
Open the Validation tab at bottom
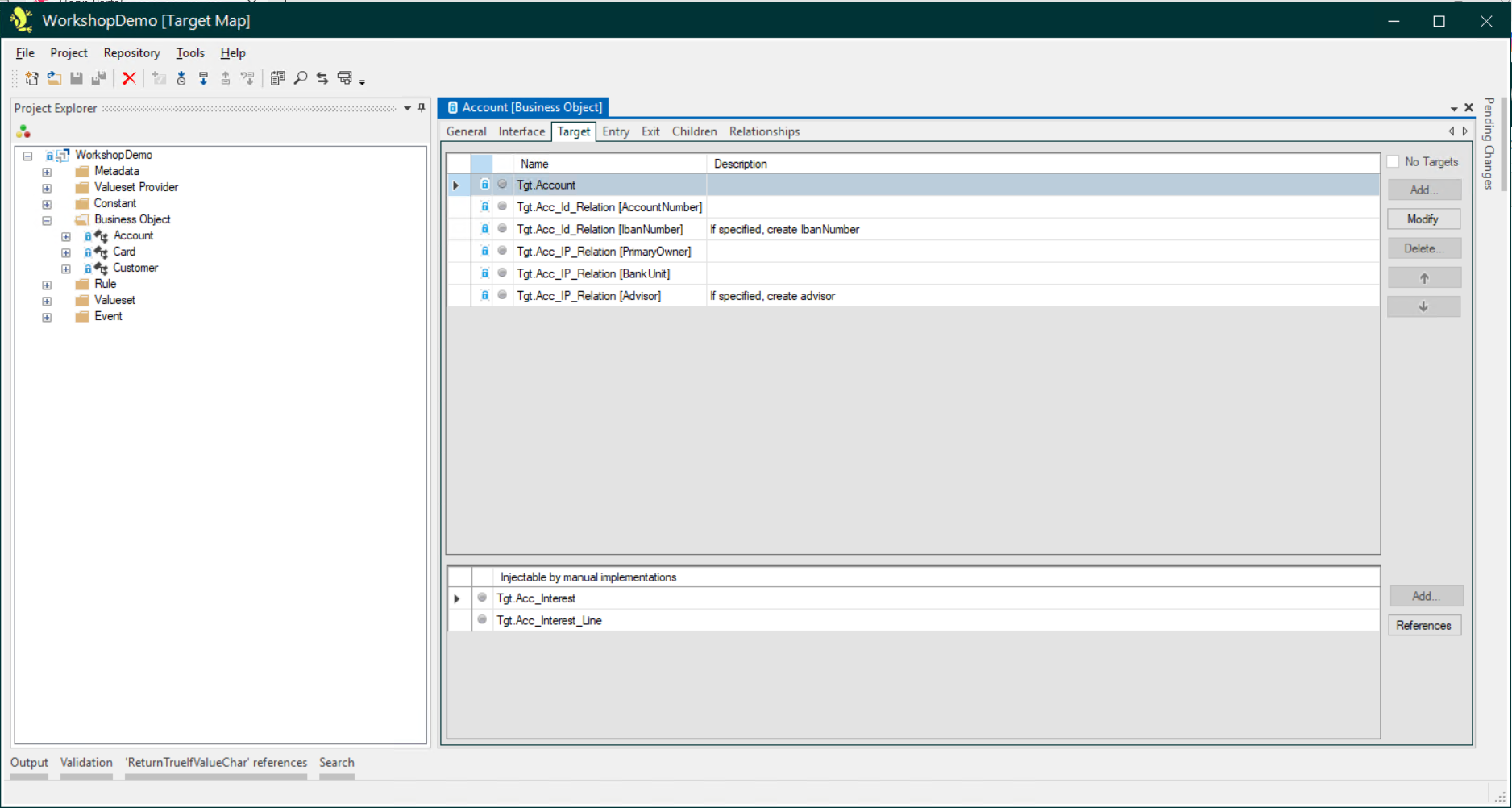(x=86, y=763)
